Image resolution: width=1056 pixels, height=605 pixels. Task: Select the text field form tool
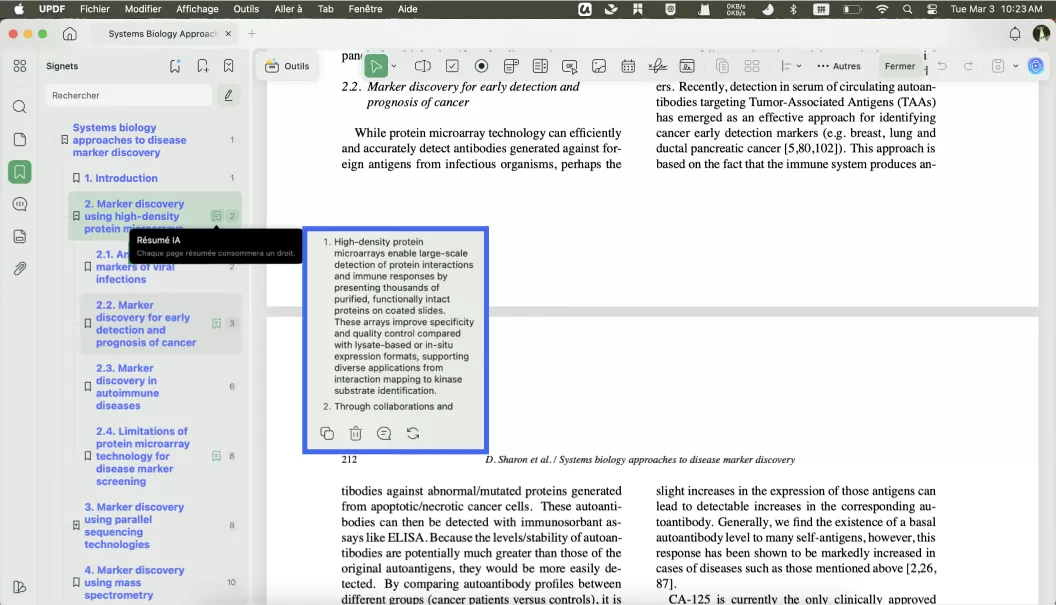(x=423, y=66)
